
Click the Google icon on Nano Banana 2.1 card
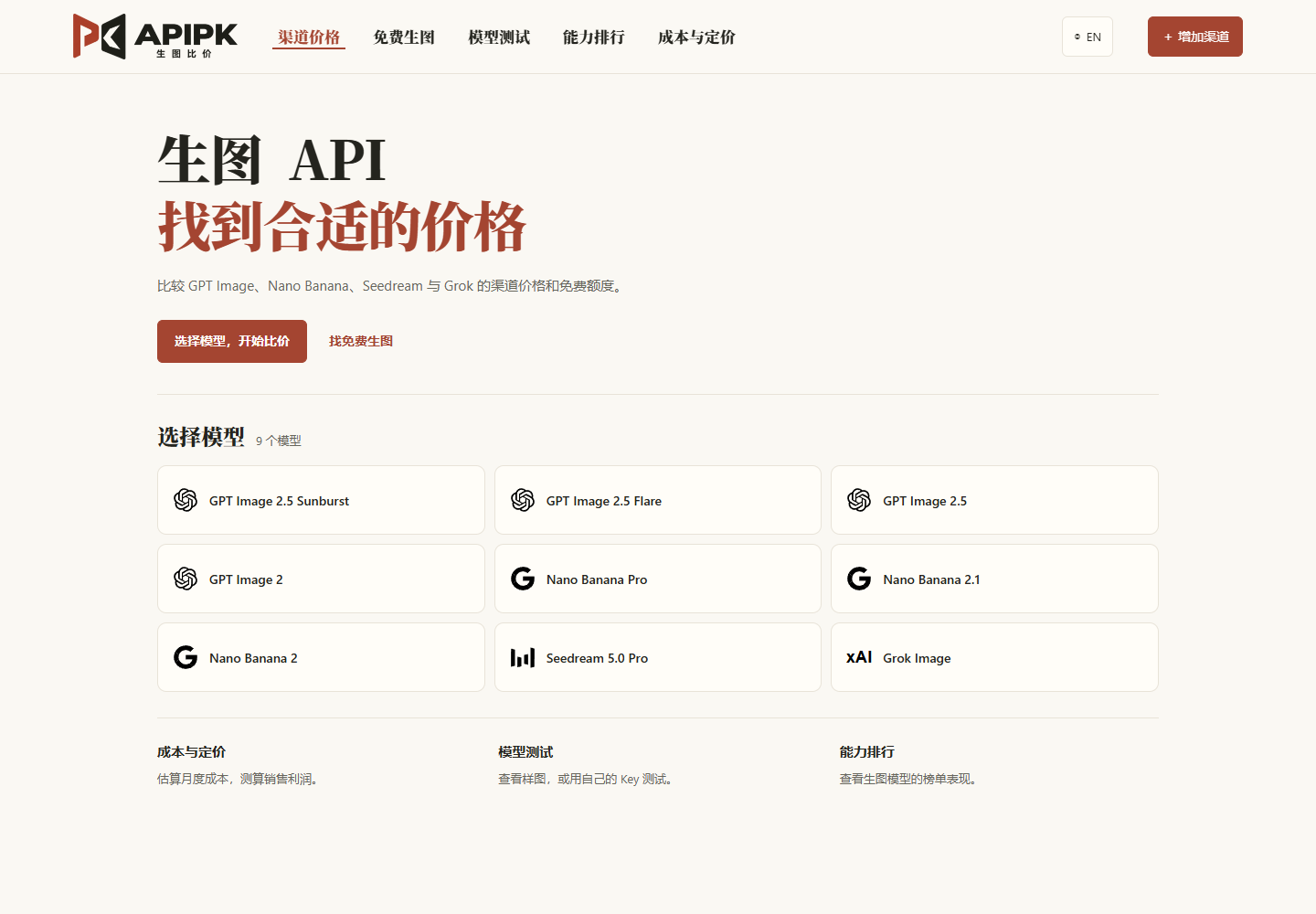(859, 579)
